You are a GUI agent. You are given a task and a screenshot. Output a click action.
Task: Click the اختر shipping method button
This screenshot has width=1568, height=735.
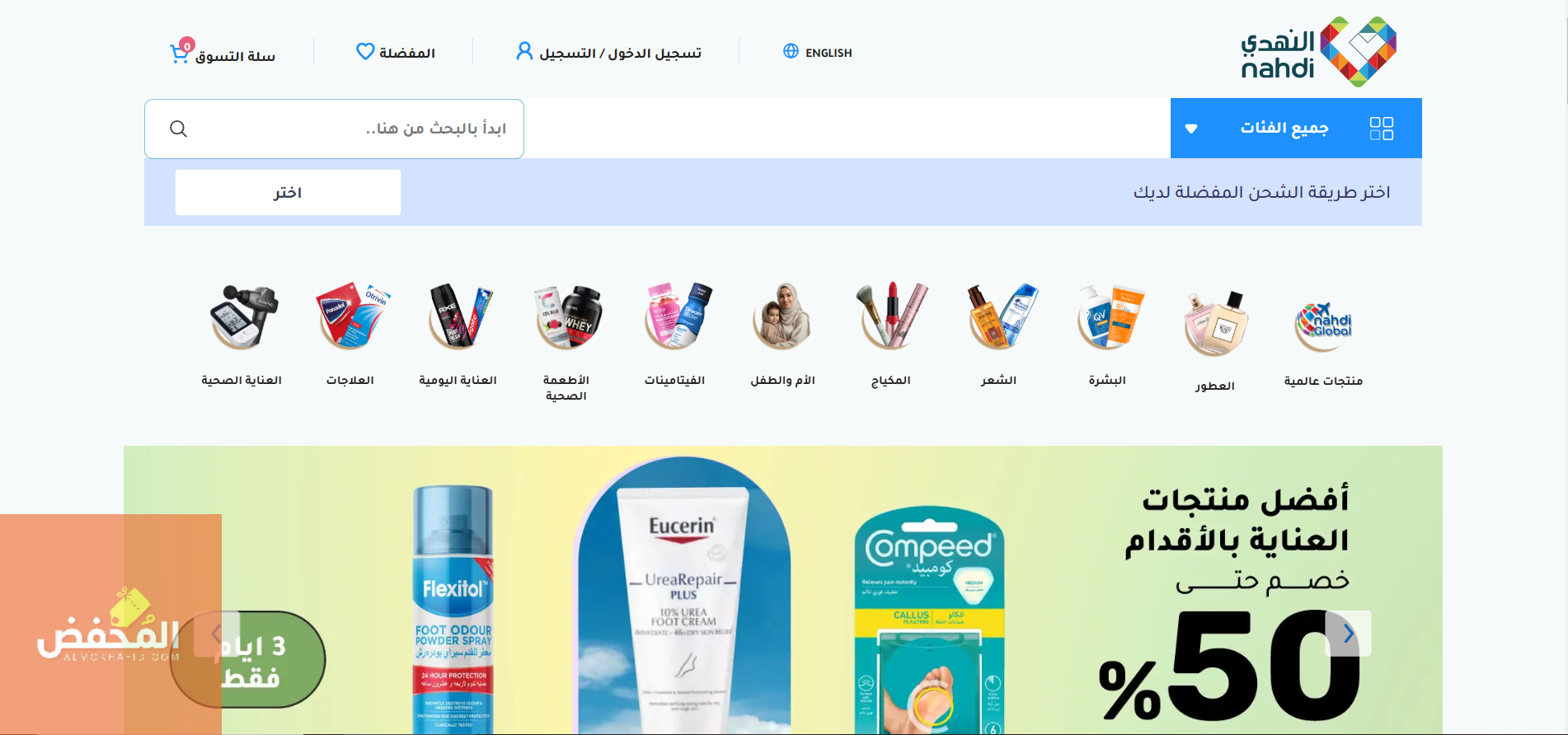288,193
